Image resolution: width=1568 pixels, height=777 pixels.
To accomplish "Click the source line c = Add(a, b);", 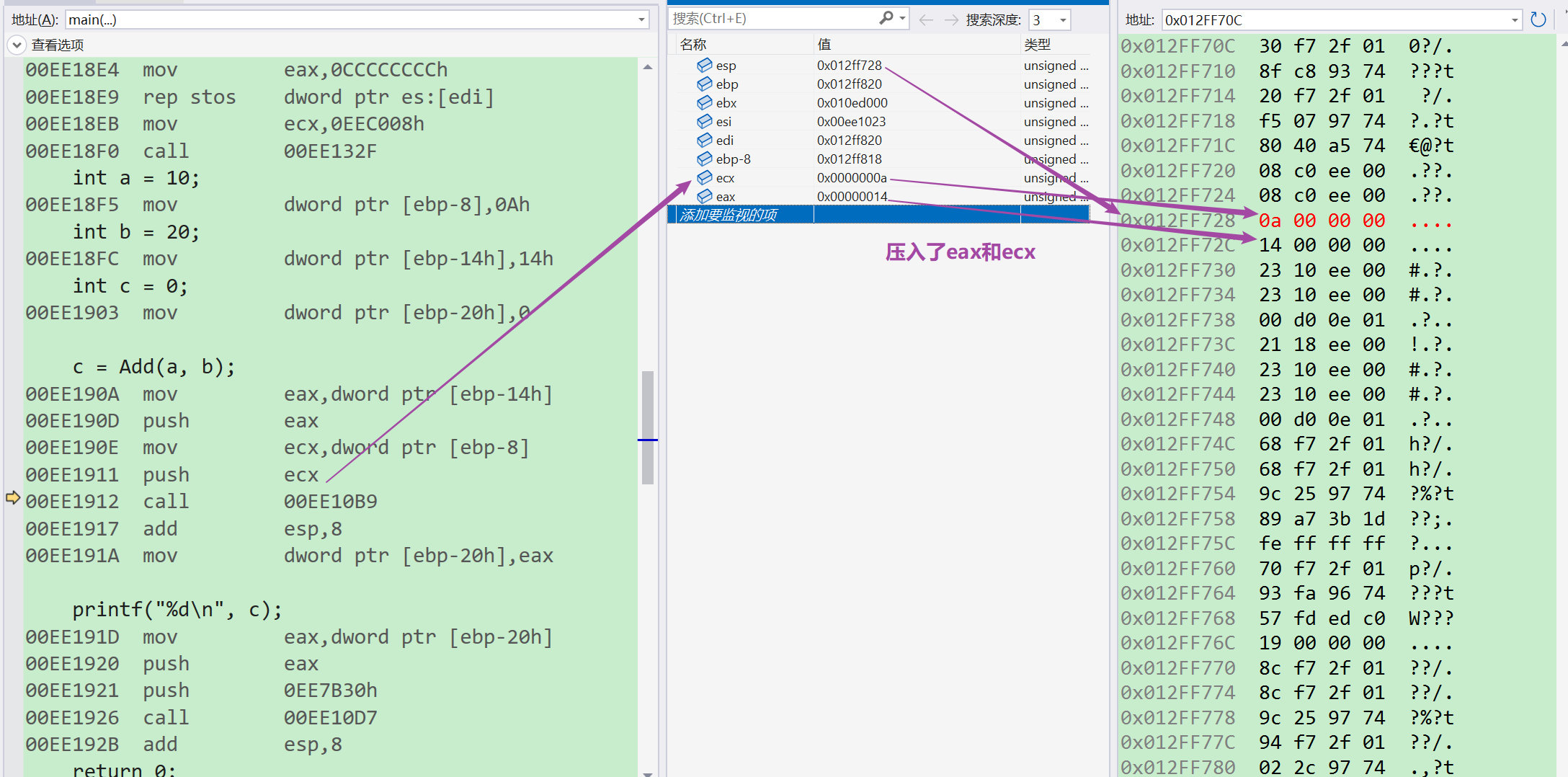I will (154, 367).
